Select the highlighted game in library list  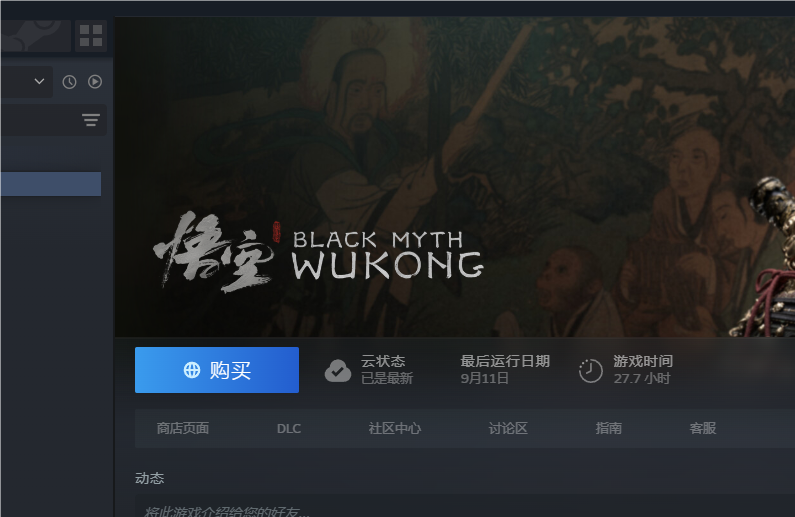coord(50,184)
